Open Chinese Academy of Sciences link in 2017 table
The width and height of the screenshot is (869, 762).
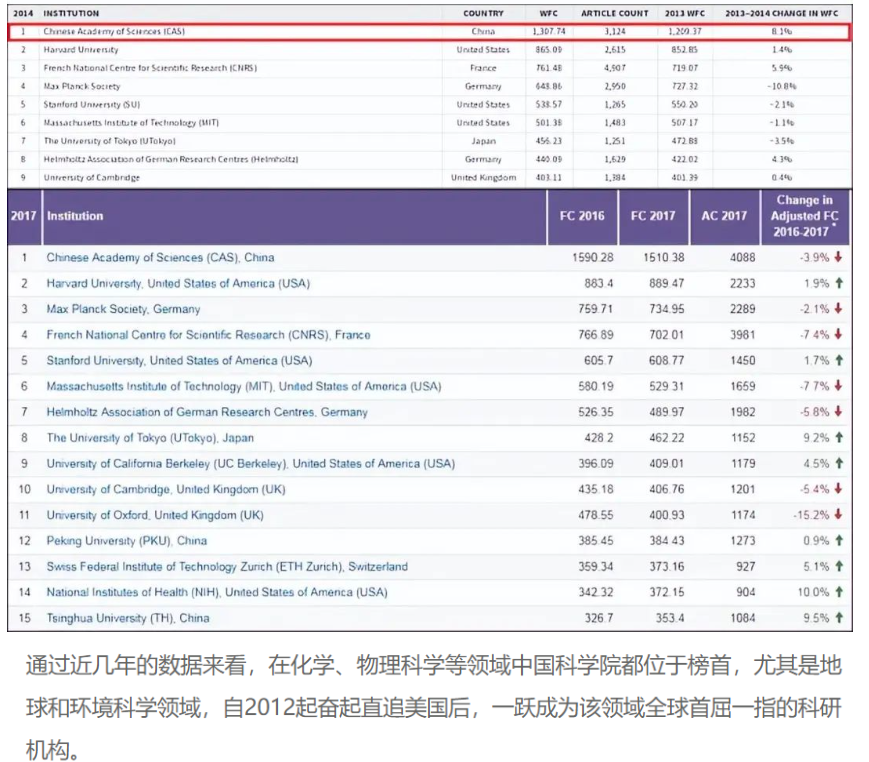pyautogui.click(x=160, y=258)
